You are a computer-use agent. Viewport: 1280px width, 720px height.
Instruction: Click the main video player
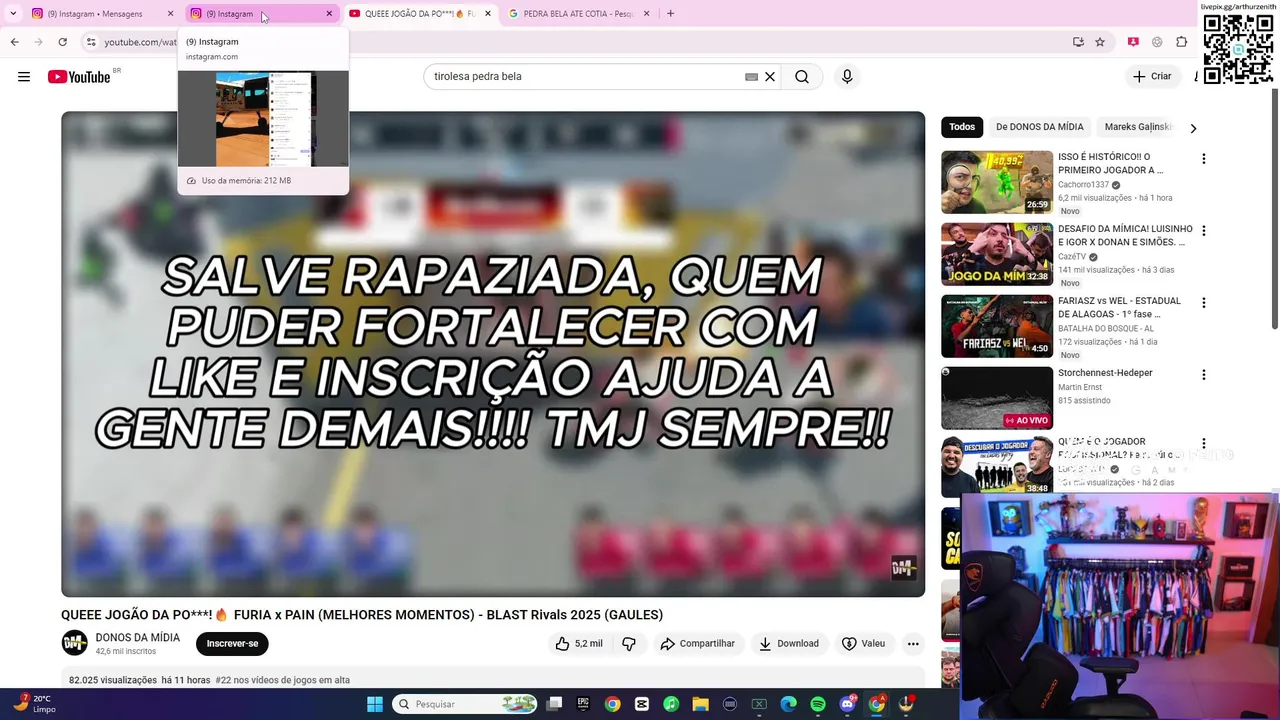coord(493,354)
